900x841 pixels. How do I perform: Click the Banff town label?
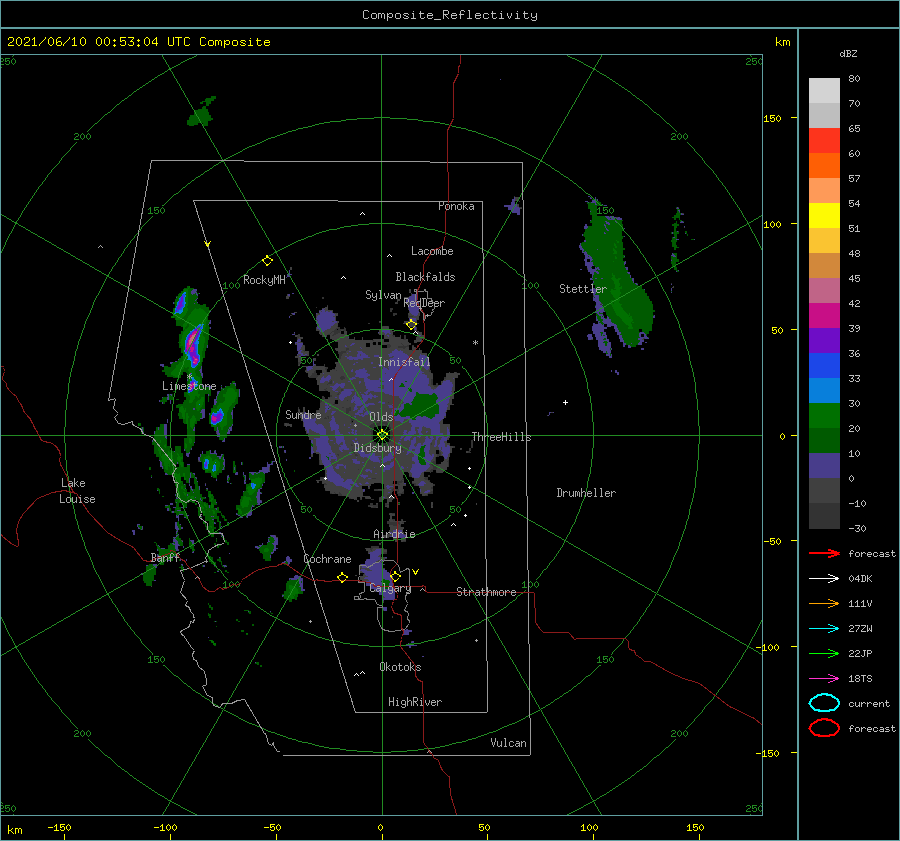click(165, 557)
